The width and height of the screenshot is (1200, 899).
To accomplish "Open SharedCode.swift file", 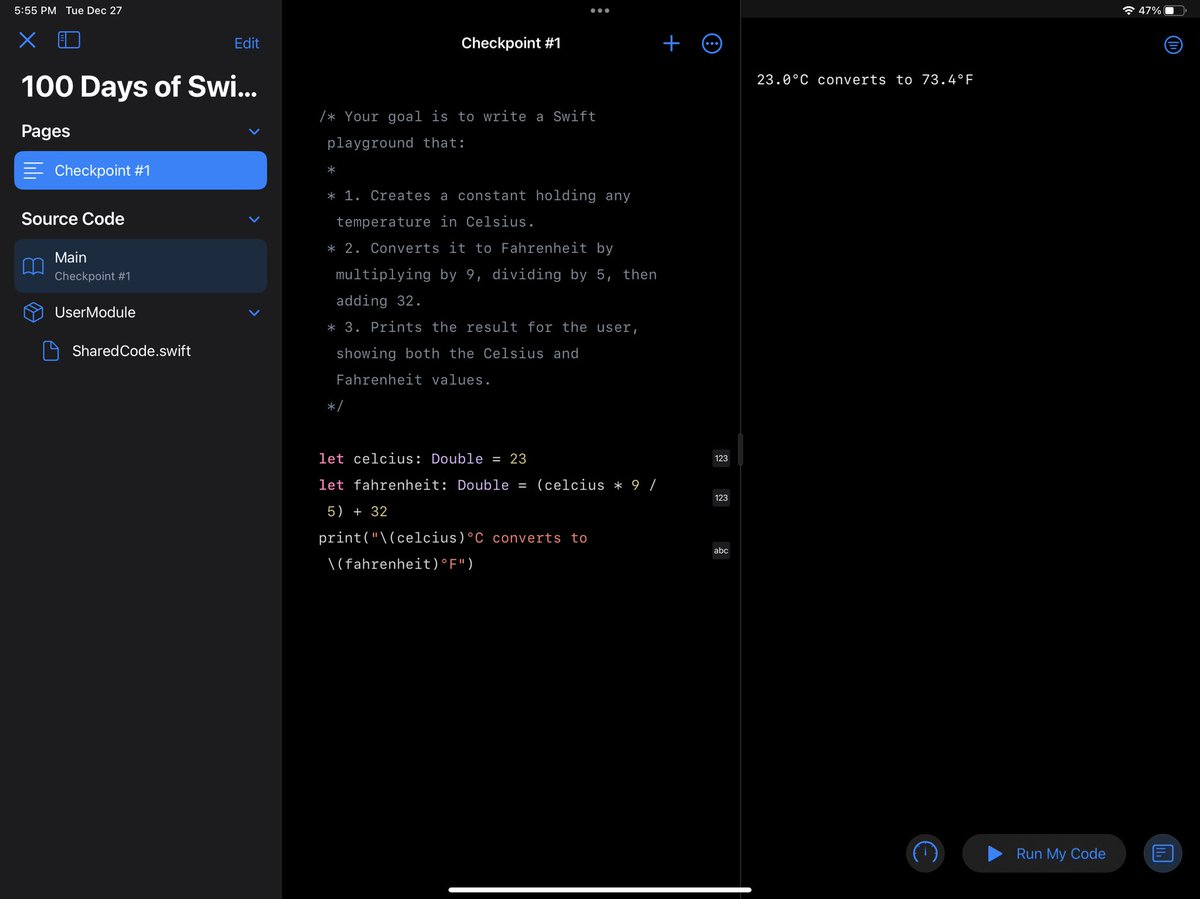I will pyautogui.click(x=131, y=351).
